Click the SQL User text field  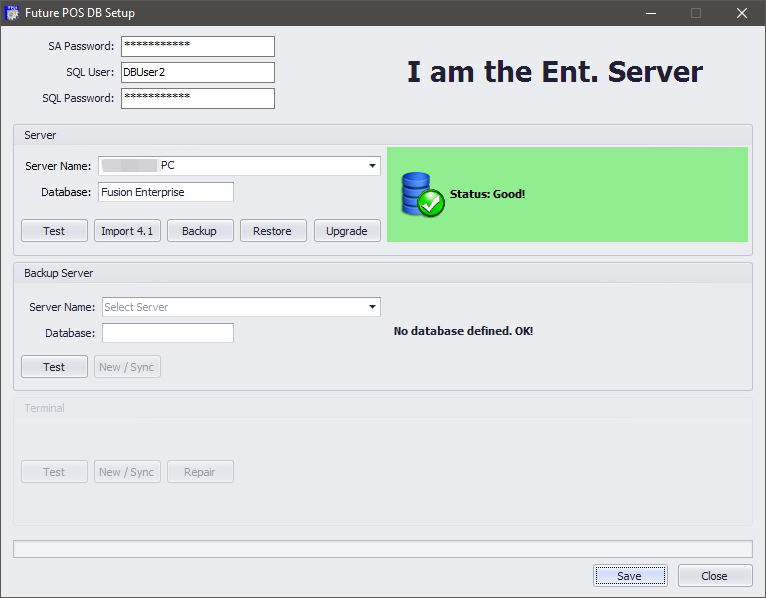[x=197, y=72]
